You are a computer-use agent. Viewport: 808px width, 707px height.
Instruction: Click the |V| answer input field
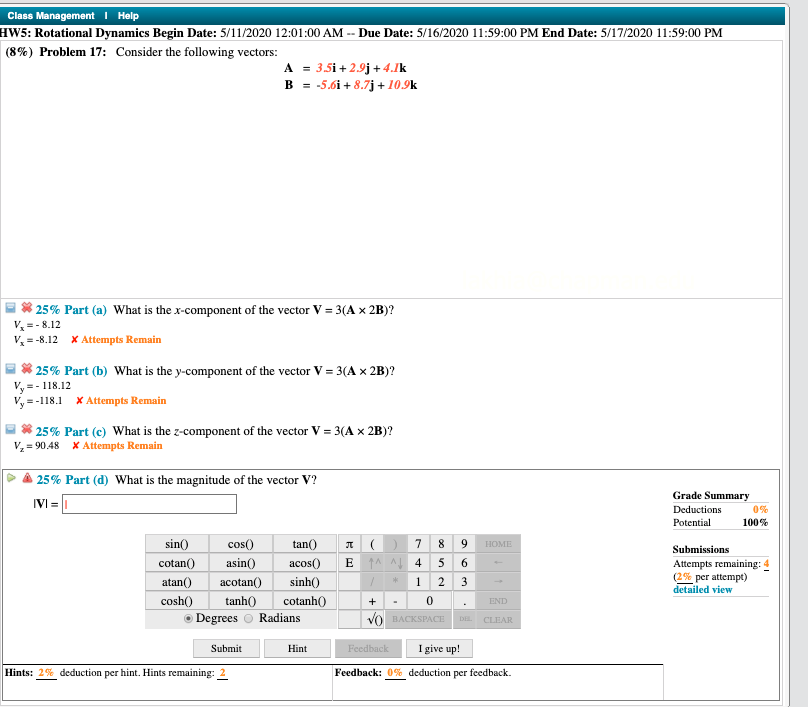point(150,503)
